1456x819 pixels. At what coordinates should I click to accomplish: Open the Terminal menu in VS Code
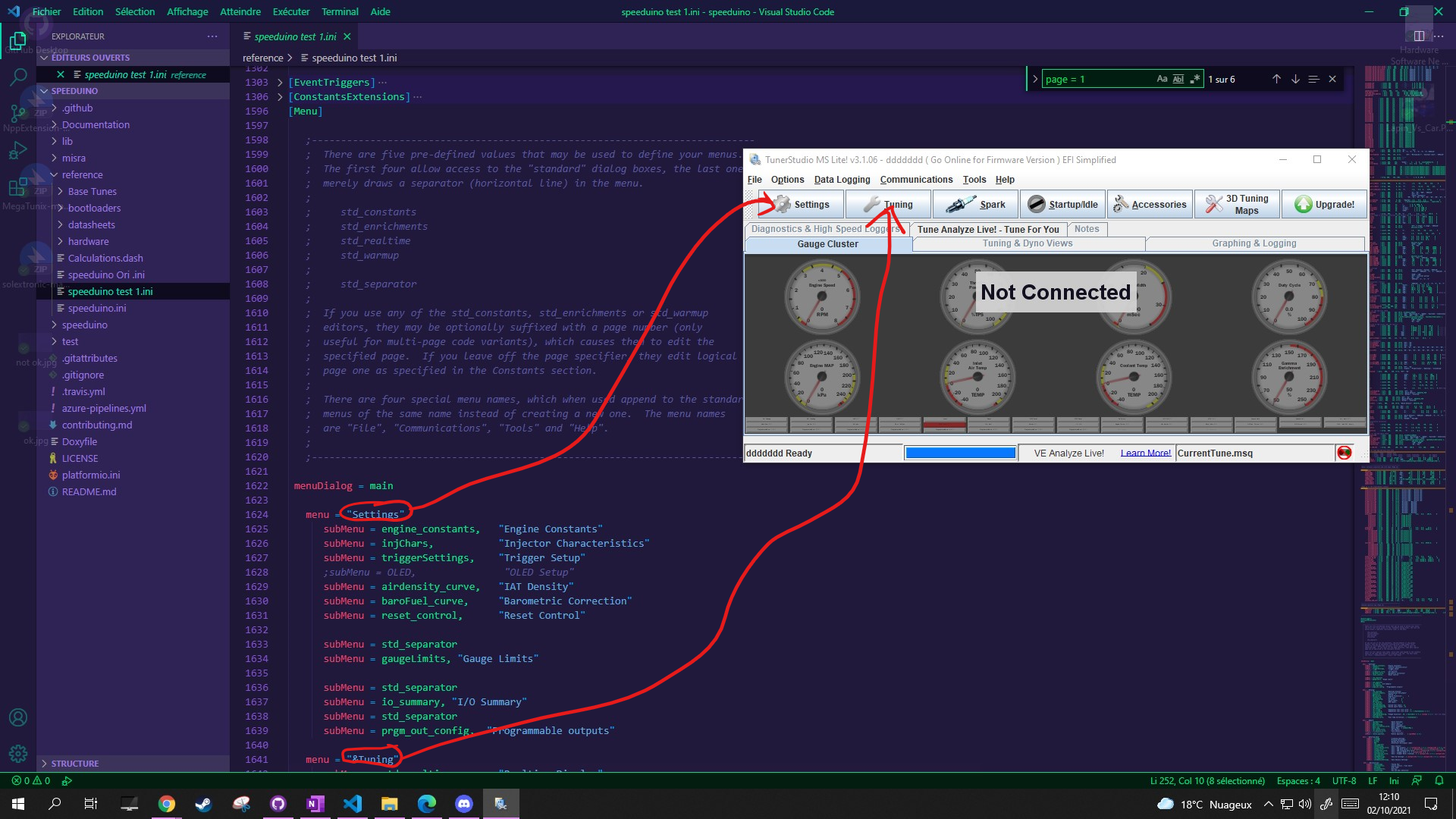(x=340, y=11)
